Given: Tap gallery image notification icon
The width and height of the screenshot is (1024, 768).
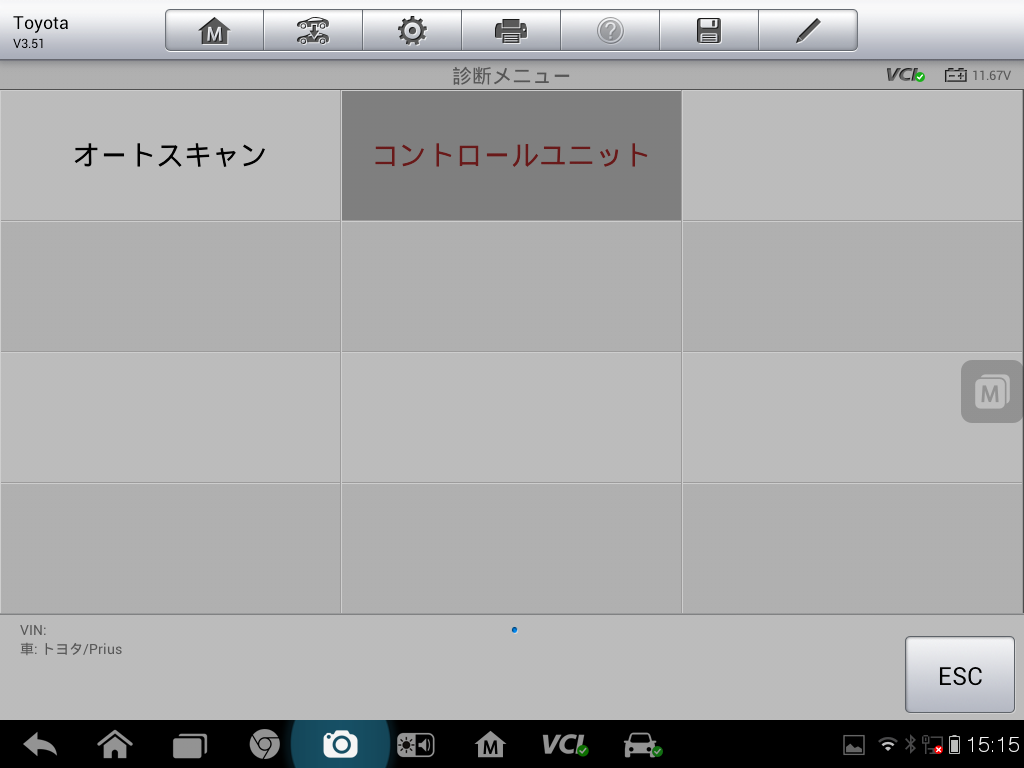Looking at the screenshot, I should pos(854,745).
